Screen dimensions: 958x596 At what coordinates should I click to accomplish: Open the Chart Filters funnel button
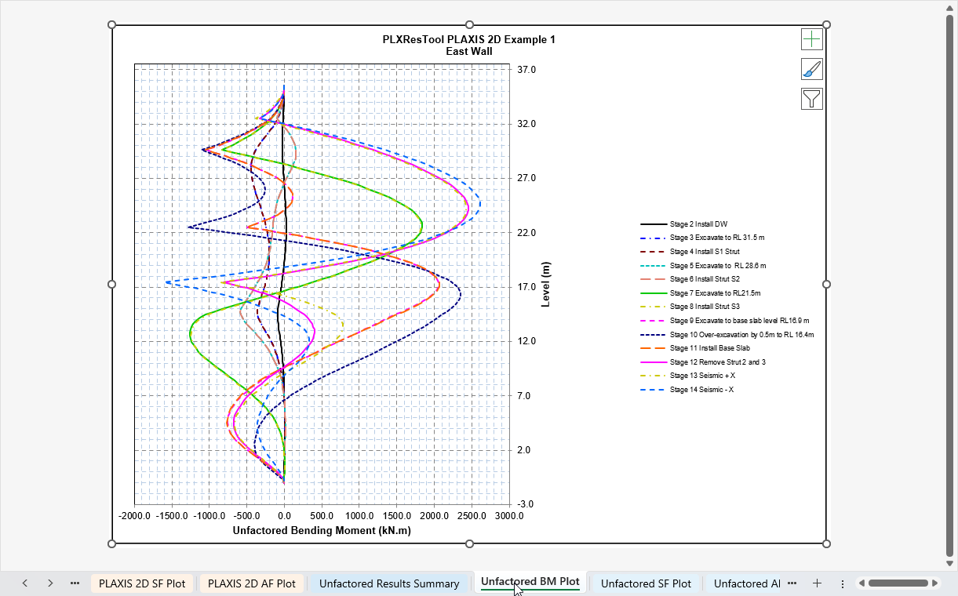pos(811,99)
